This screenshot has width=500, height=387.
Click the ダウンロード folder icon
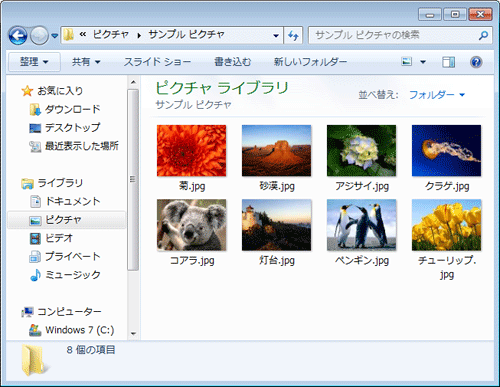coord(35,109)
